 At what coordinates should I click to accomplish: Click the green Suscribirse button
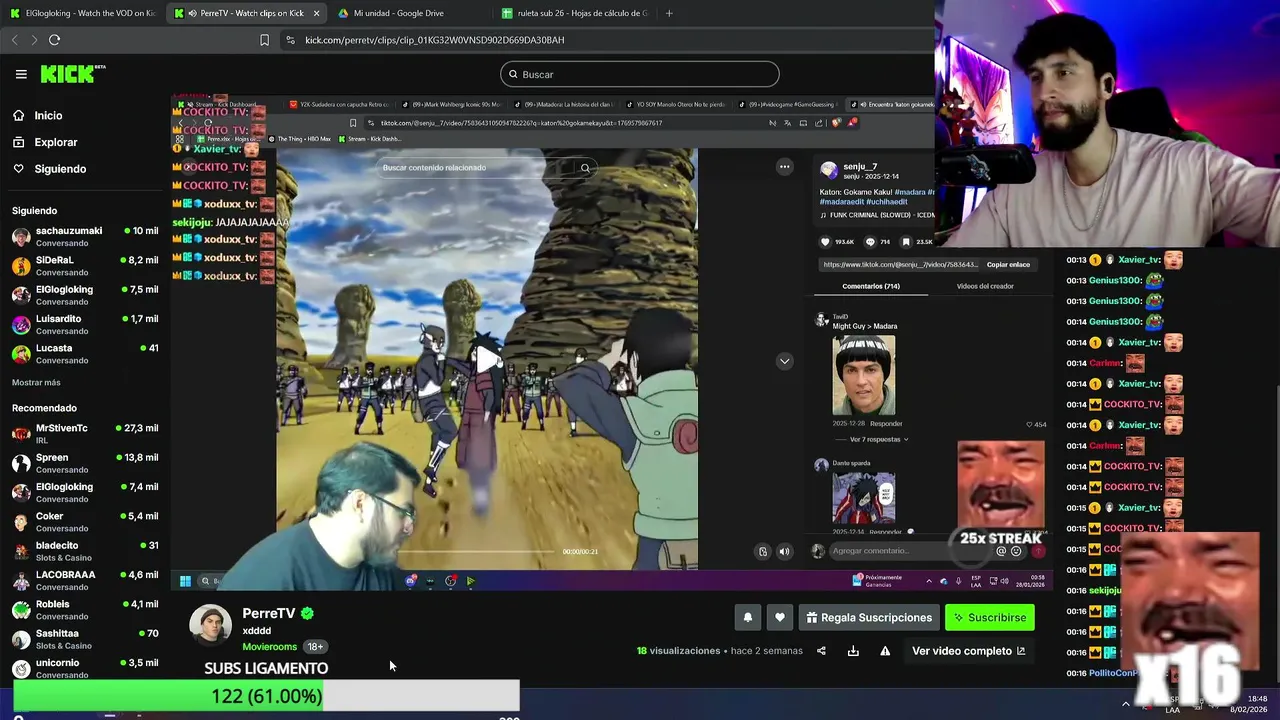point(990,618)
